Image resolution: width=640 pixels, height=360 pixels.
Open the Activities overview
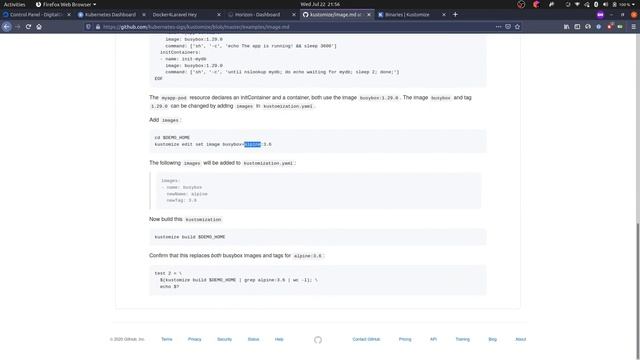[x=14, y=4]
